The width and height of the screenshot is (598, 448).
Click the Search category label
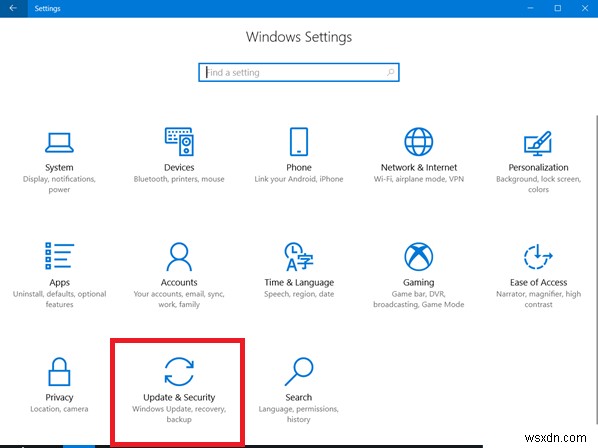[x=299, y=397]
